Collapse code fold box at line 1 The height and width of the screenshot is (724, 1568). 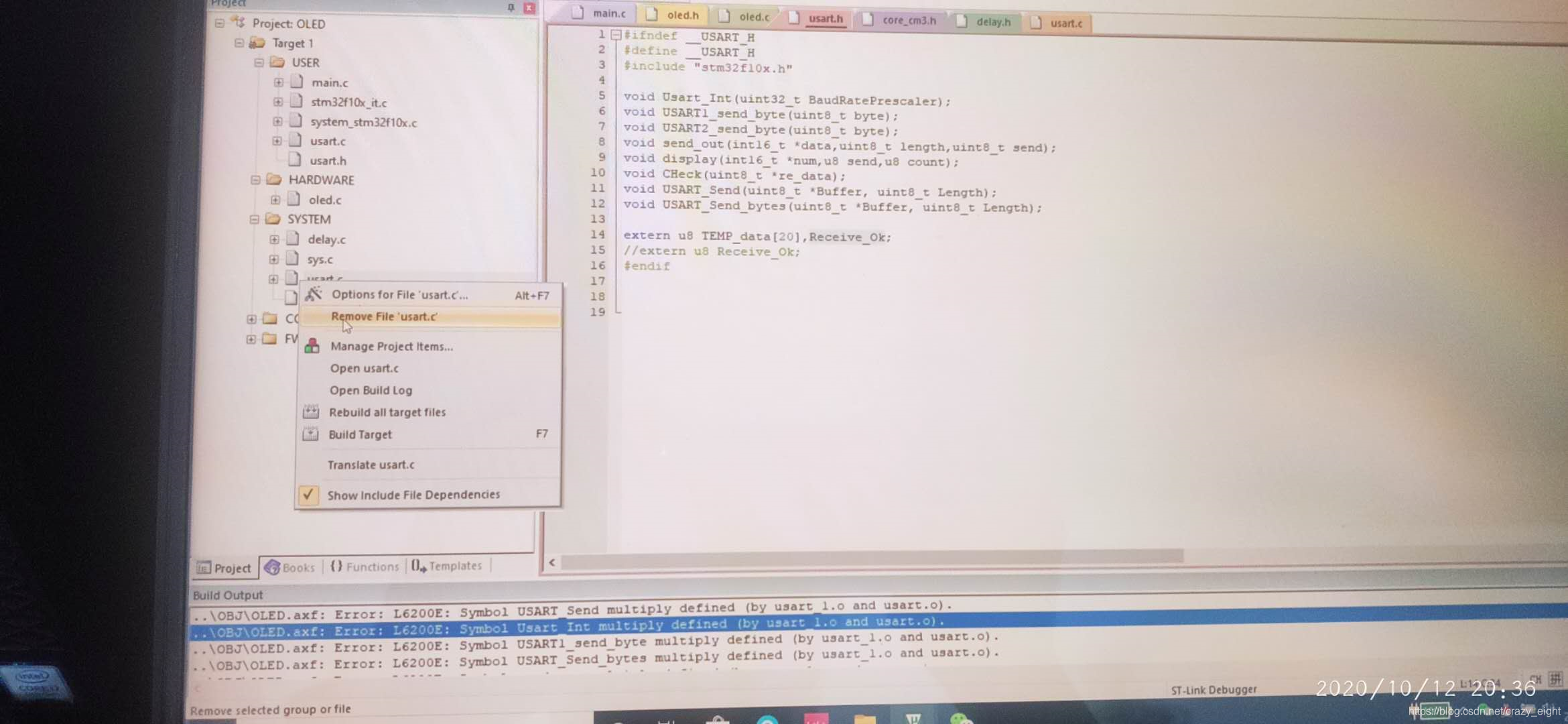[615, 36]
